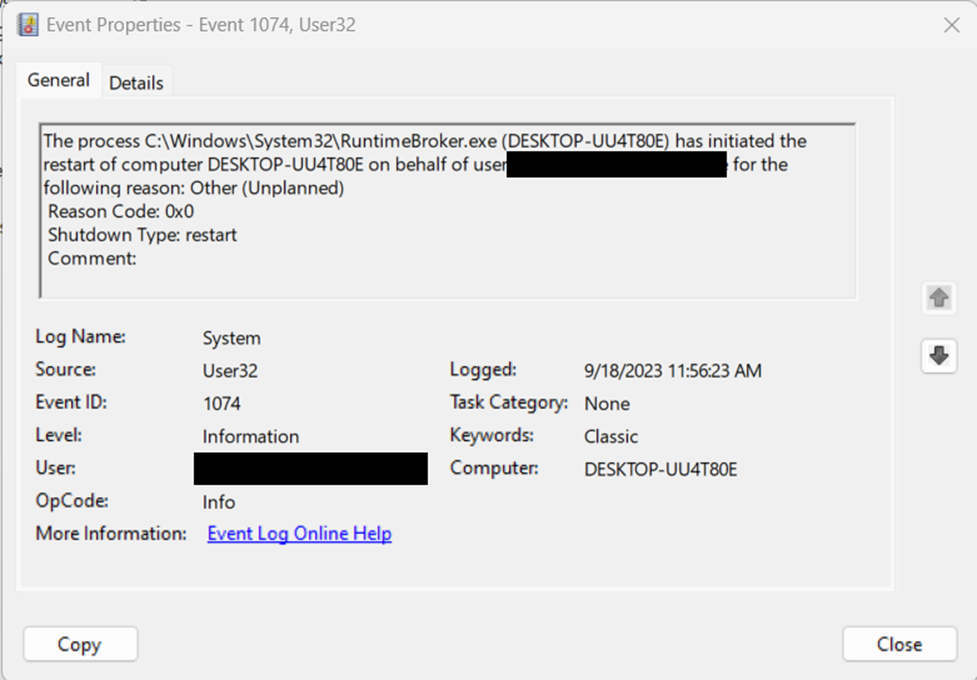
Task: Click the Reason Code: 0x0 line
Action: (121, 212)
